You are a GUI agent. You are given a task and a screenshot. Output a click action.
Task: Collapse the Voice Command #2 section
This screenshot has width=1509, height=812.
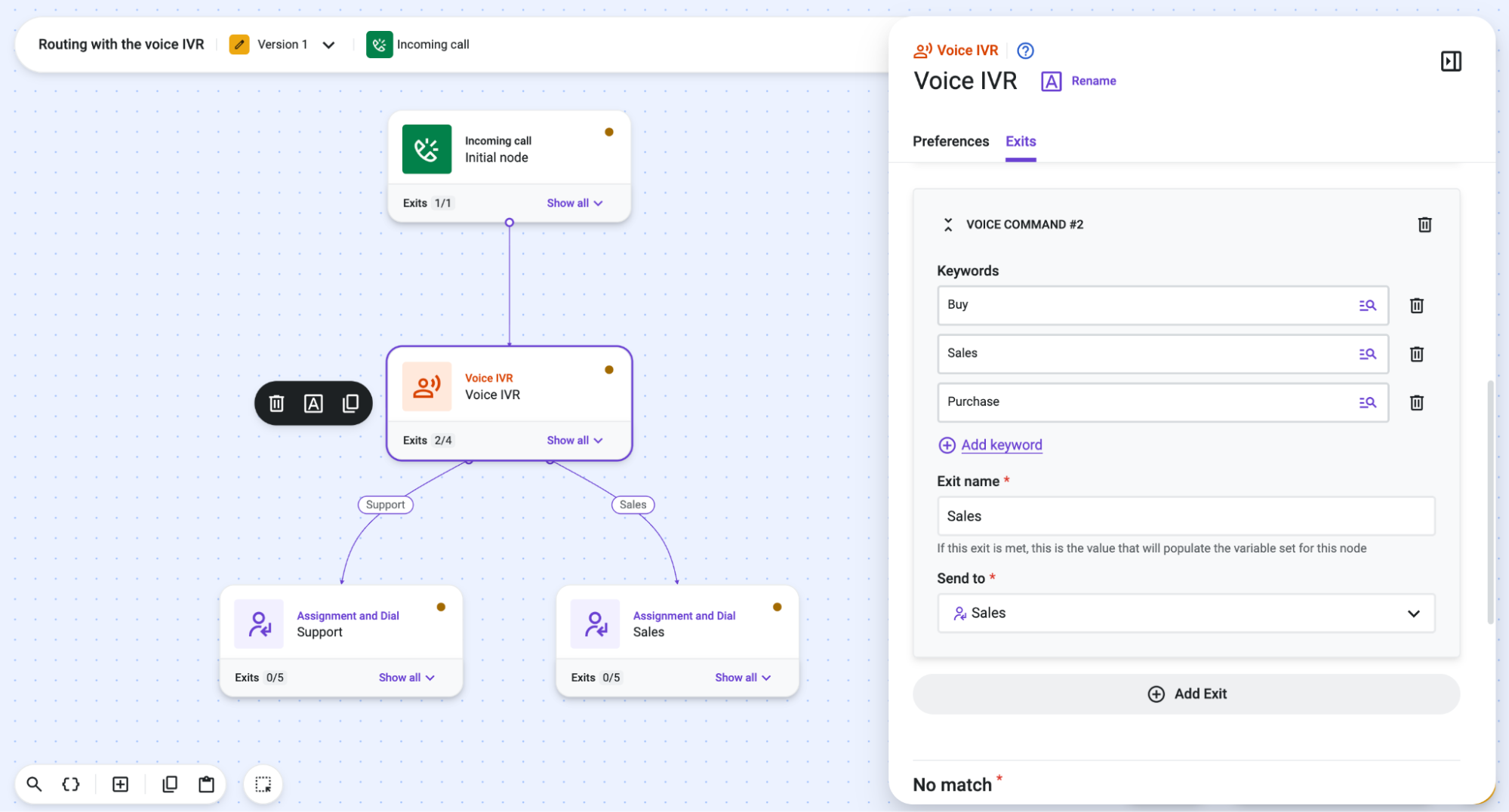tap(948, 225)
